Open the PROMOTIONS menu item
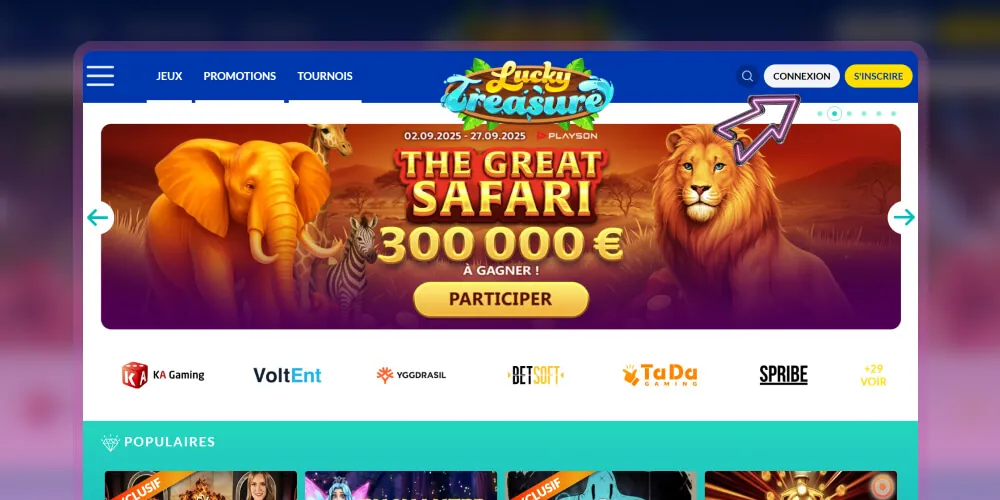The height and width of the screenshot is (500, 1000). pyautogui.click(x=240, y=76)
